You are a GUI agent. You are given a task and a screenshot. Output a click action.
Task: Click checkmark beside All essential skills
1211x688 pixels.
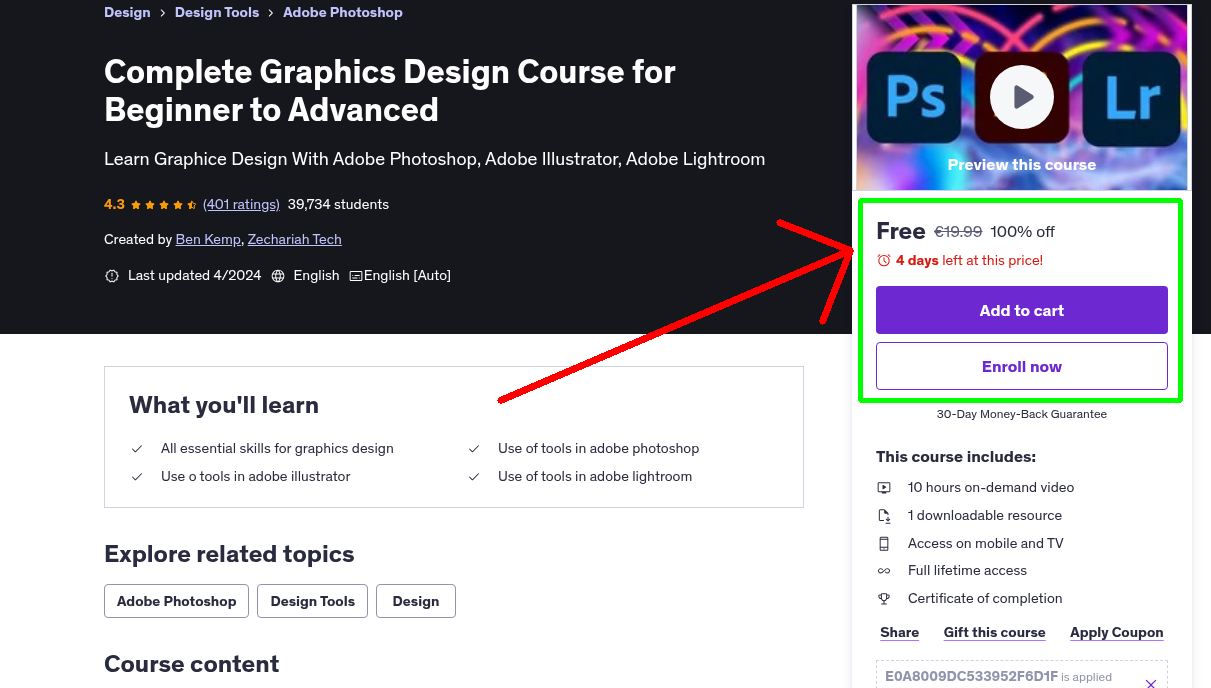[137, 449]
